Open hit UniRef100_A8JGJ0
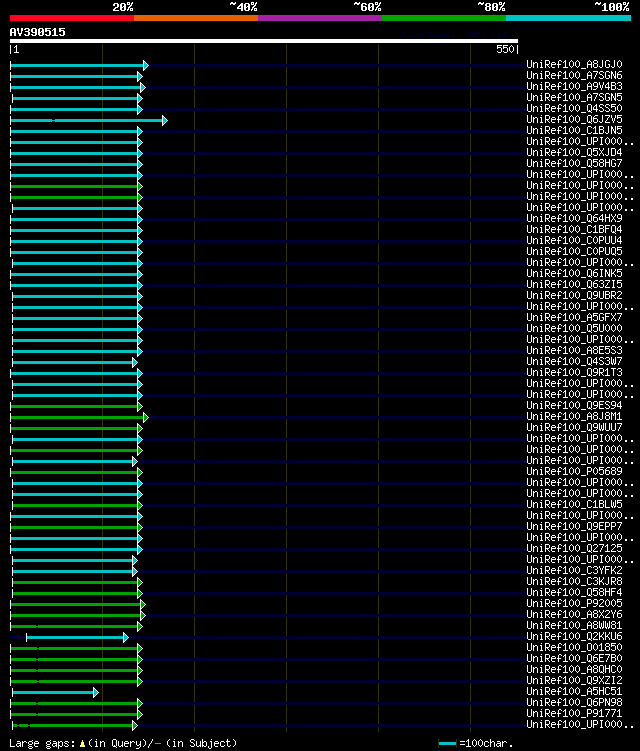The height and width of the screenshot is (751, 640). 574,64
